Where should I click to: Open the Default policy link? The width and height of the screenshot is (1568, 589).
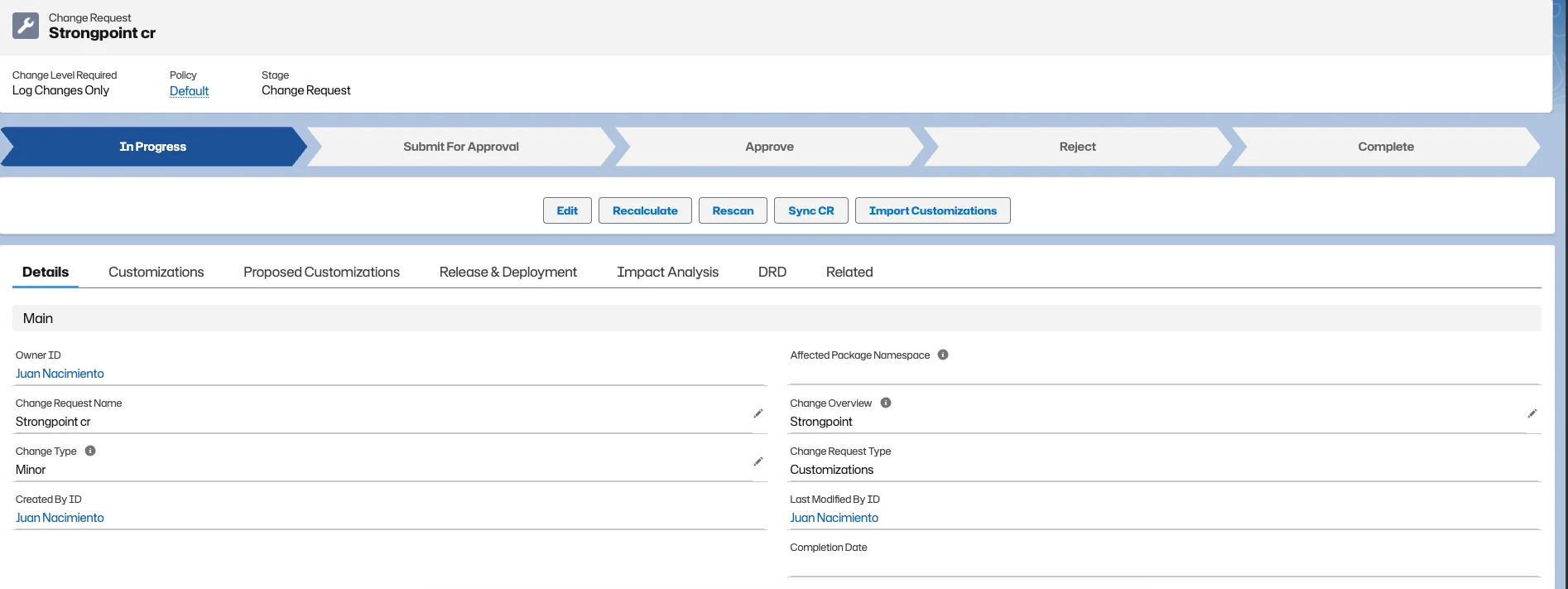(189, 90)
